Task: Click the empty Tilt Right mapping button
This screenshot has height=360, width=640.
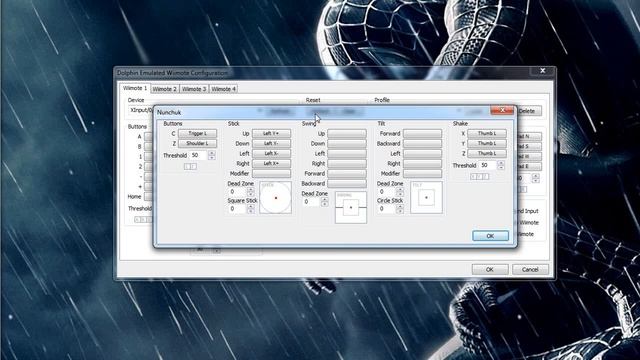Action: [422, 164]
